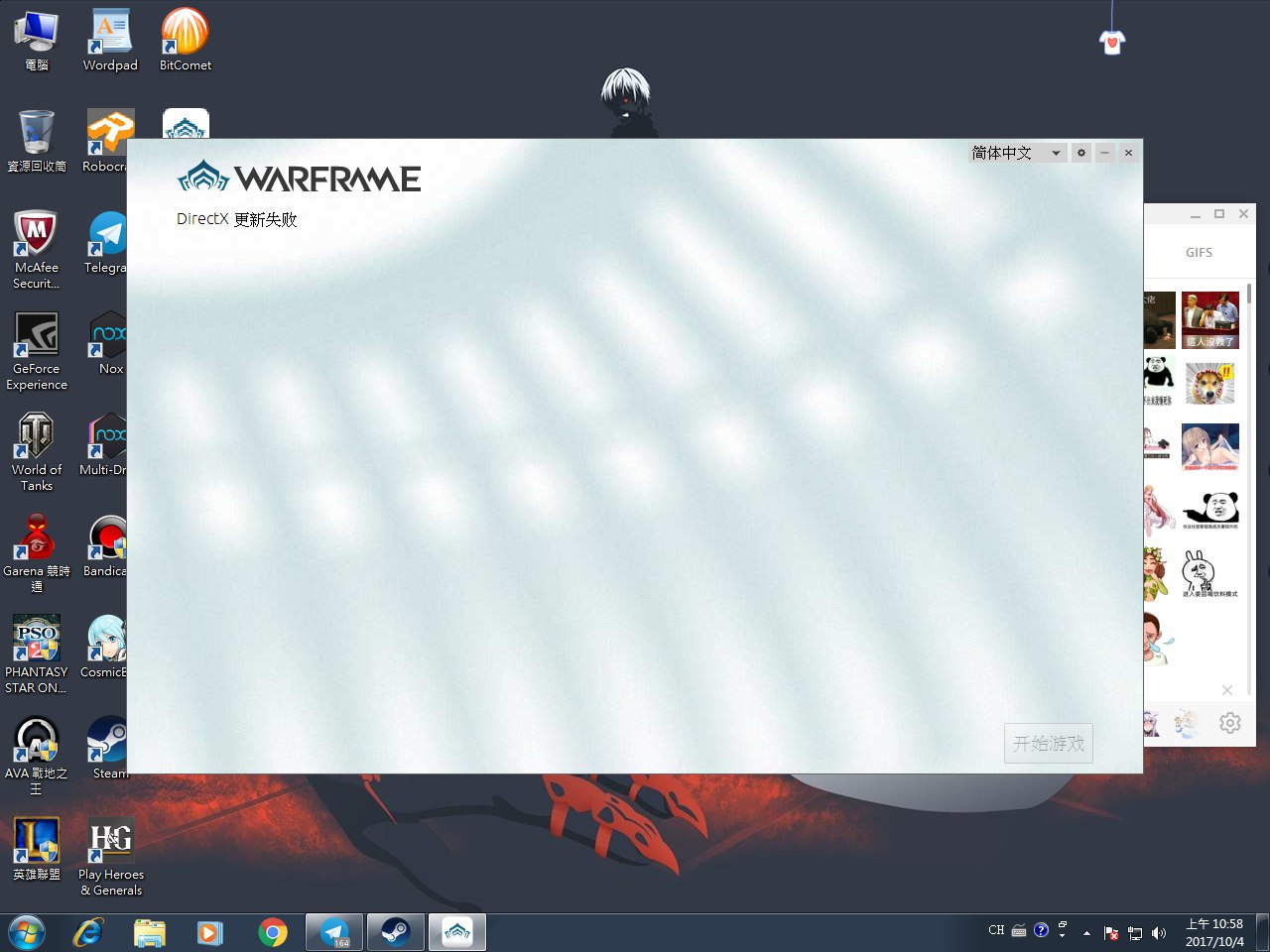Image resolution: width=1270 pixels, height=952 pixels.
Task: Open the GIFS tab in sticker panel
Action: coord(1199,253)
